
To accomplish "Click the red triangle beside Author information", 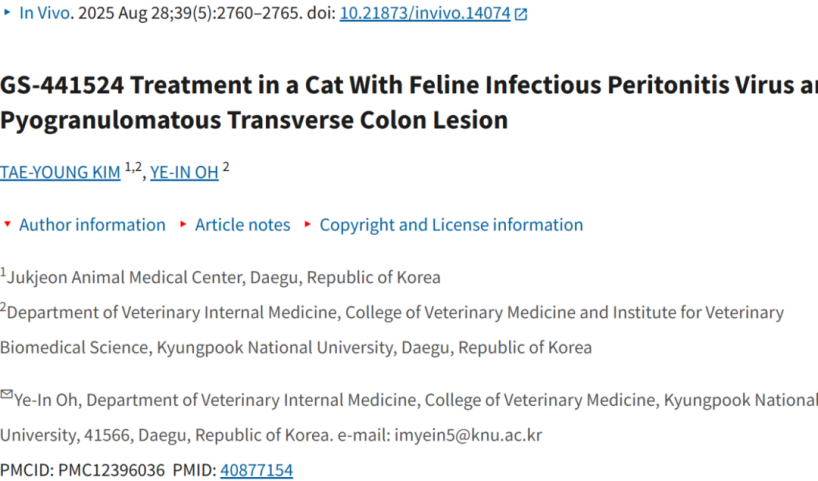I will [x=8, y=224].
